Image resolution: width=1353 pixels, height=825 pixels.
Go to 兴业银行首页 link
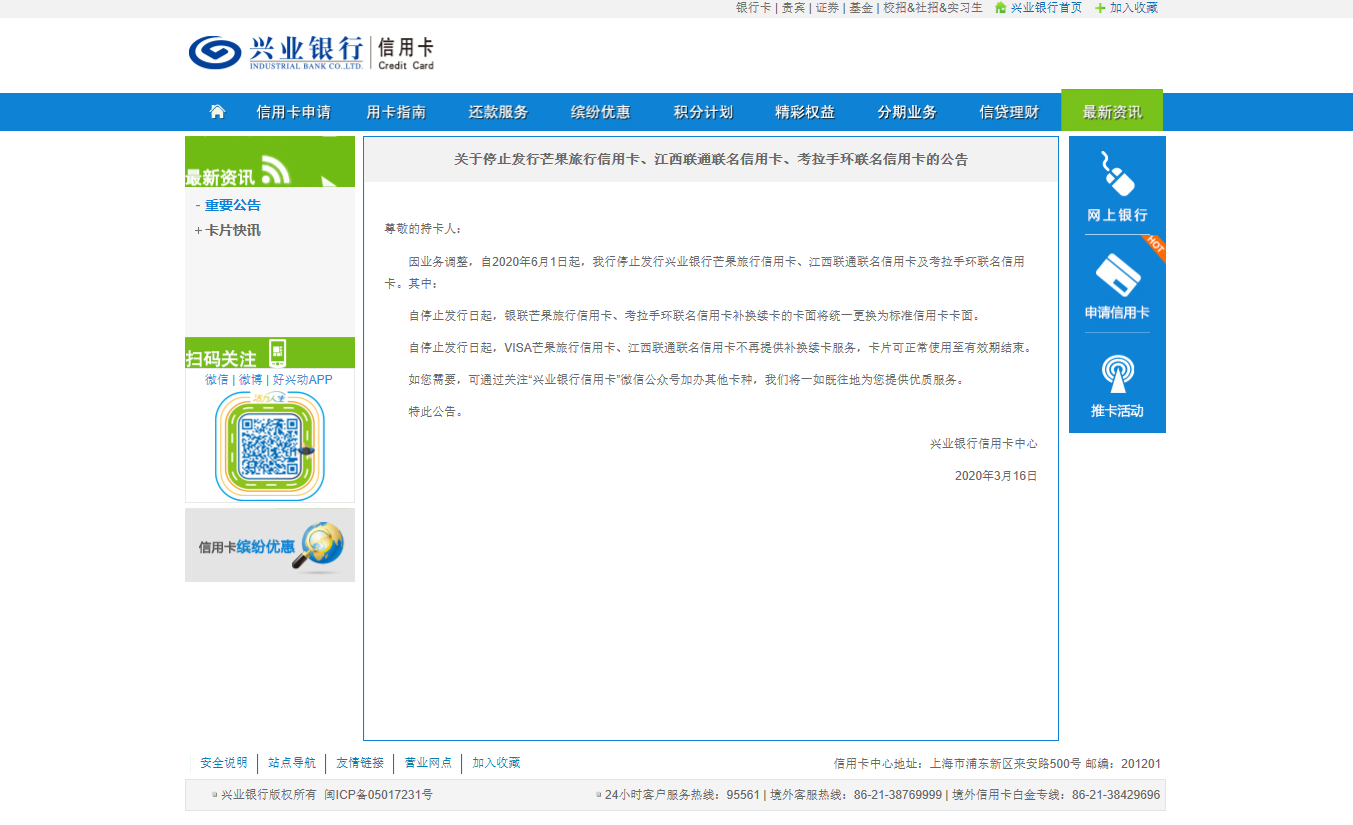(x=1046, y=7)
